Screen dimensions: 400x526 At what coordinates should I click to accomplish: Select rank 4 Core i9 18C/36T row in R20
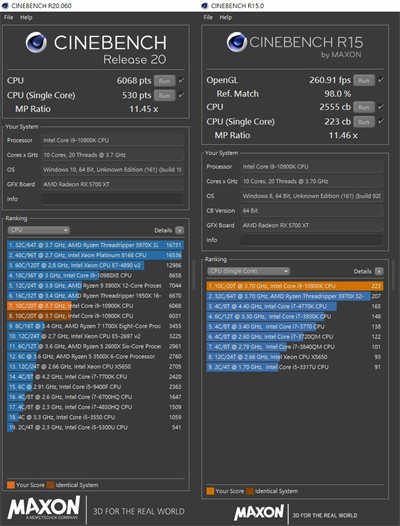tap(95, 275)
